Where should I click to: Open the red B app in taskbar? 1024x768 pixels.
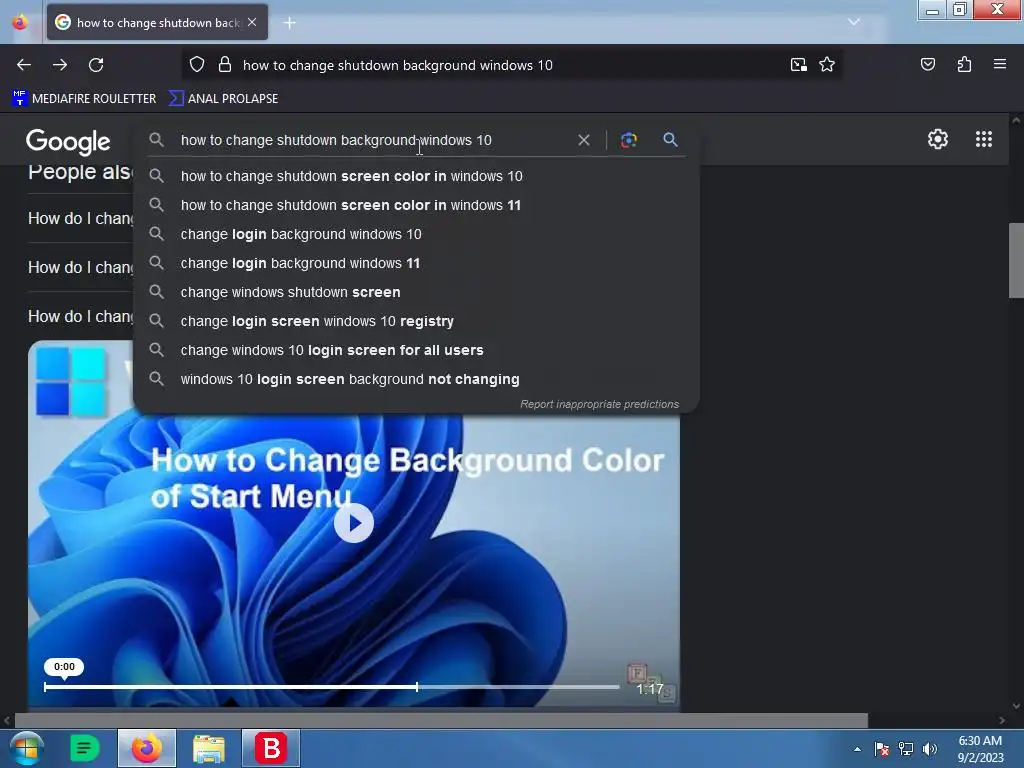click(271, 748)
